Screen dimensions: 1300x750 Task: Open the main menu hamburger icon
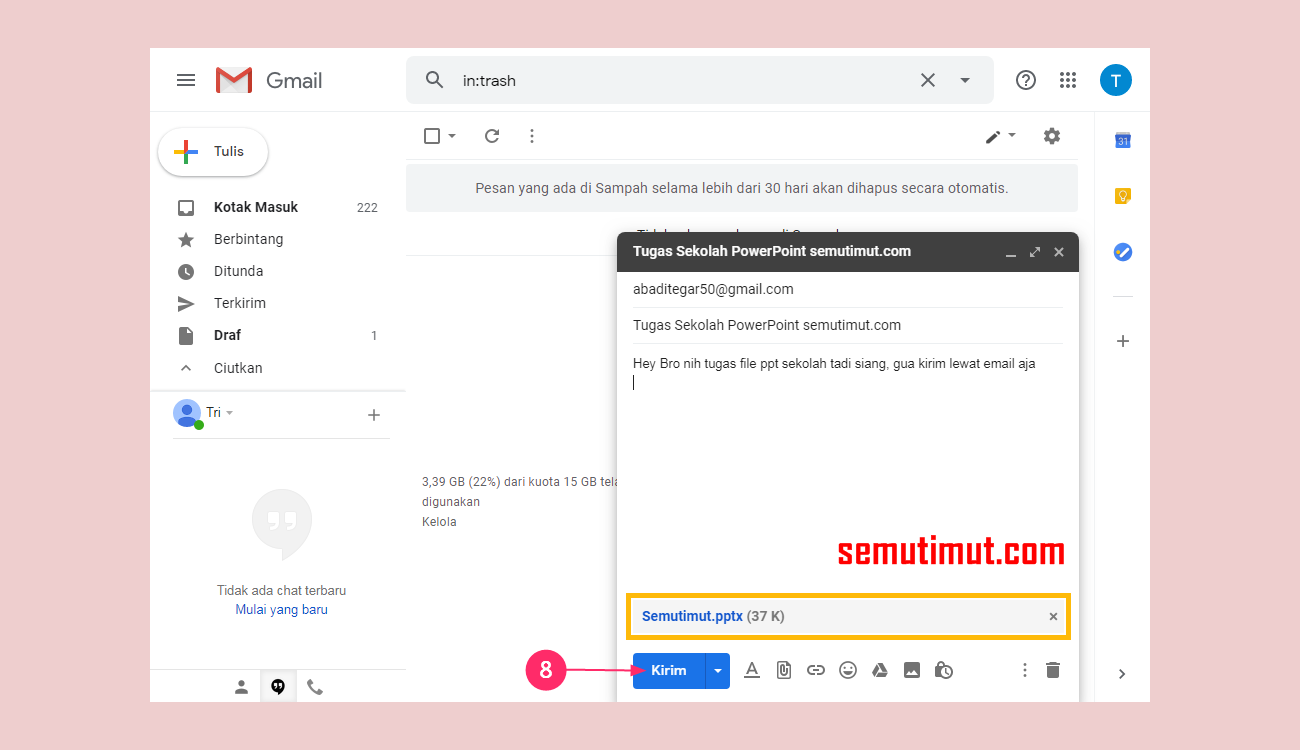point(186,80)
